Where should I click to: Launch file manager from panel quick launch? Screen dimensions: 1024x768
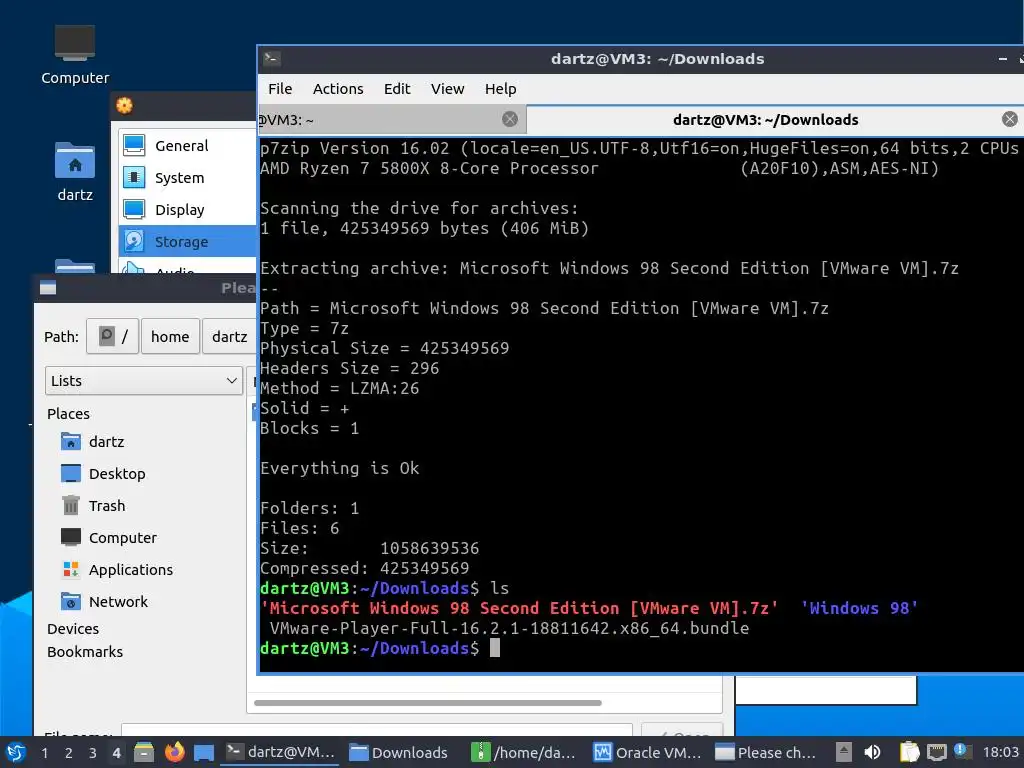[144, 752]
